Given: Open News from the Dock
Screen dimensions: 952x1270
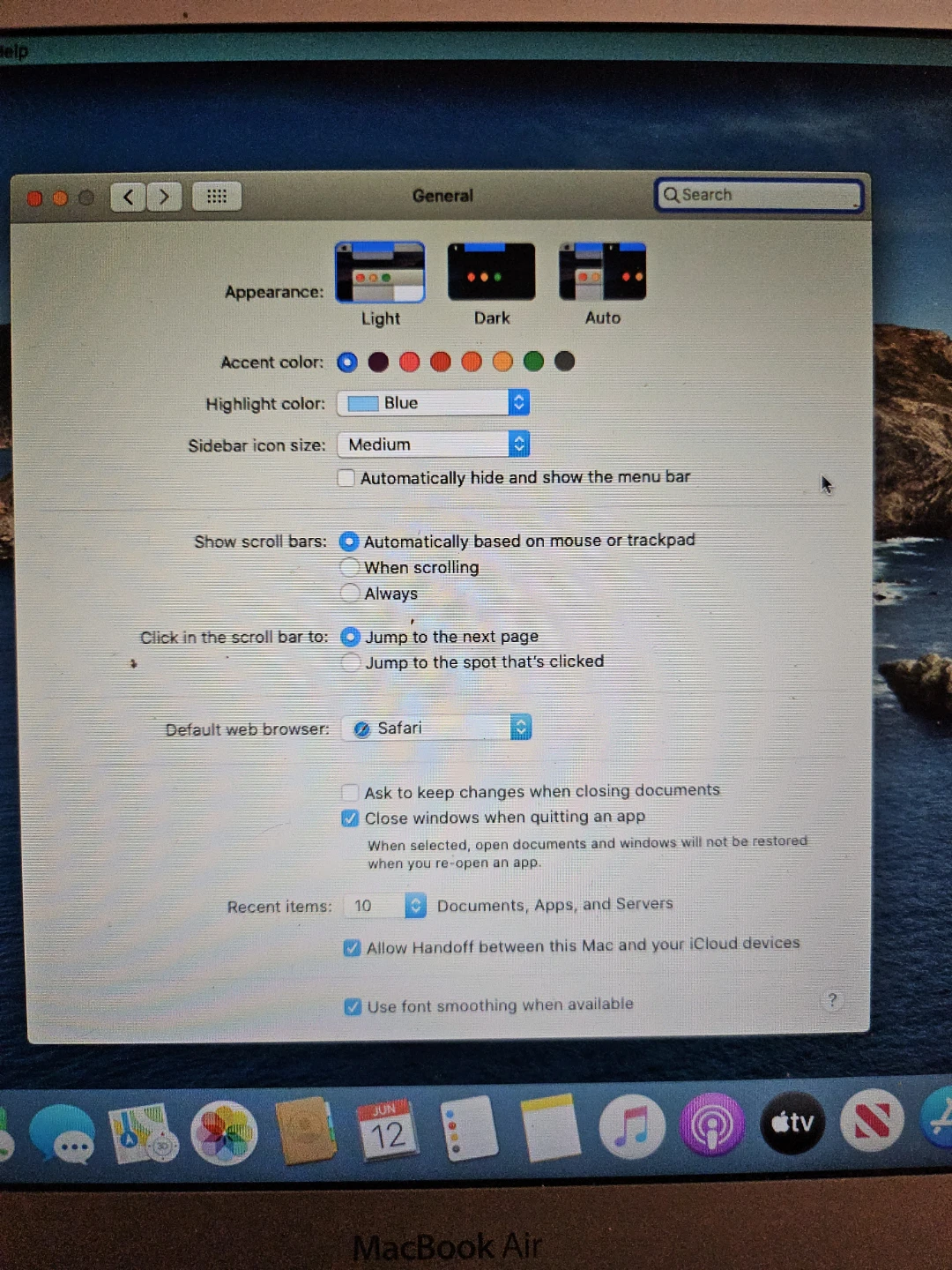Looking at the screenshot, I should tap(873, 1121).
